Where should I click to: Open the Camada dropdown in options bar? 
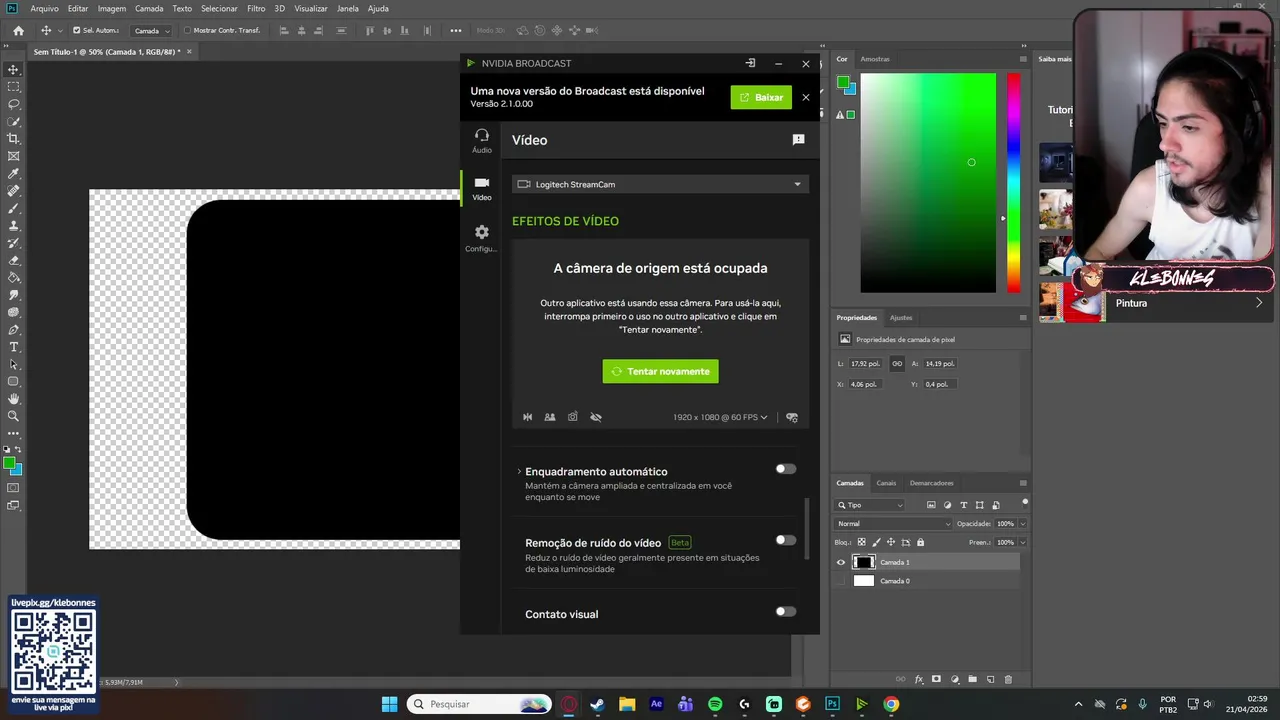151,30
